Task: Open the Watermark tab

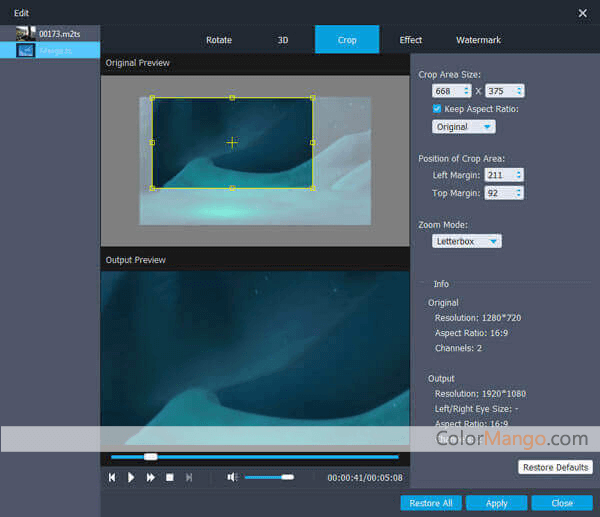Action: [478, 40]
